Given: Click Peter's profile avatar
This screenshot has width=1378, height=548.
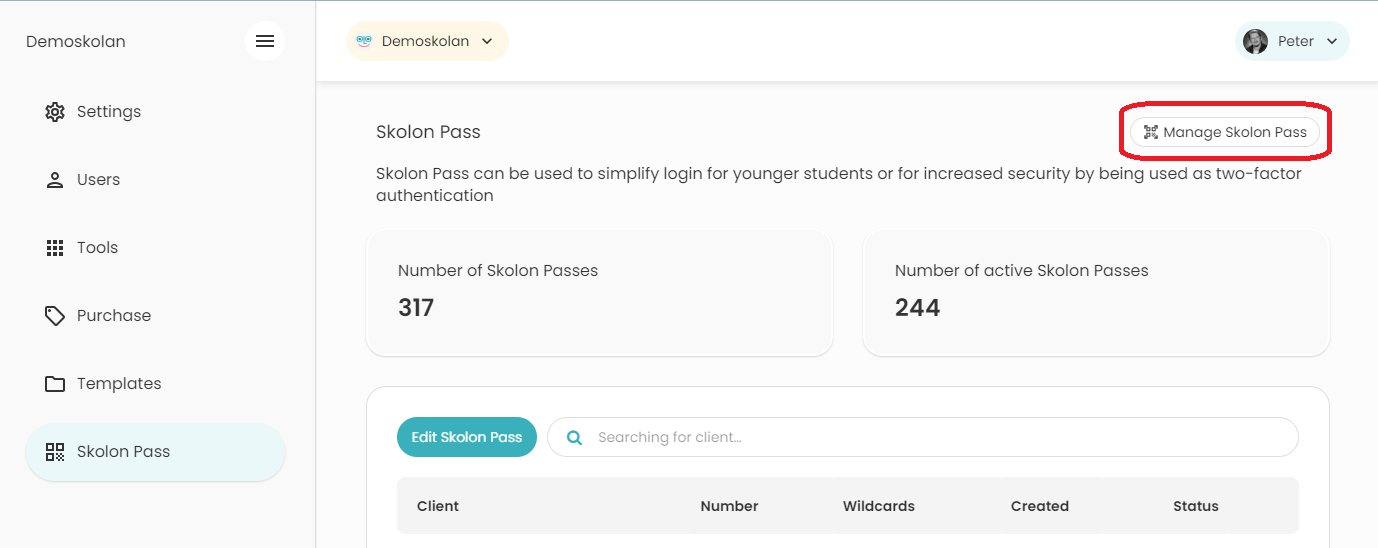Looking at the screenshot, I should (x=1255, y=41).
